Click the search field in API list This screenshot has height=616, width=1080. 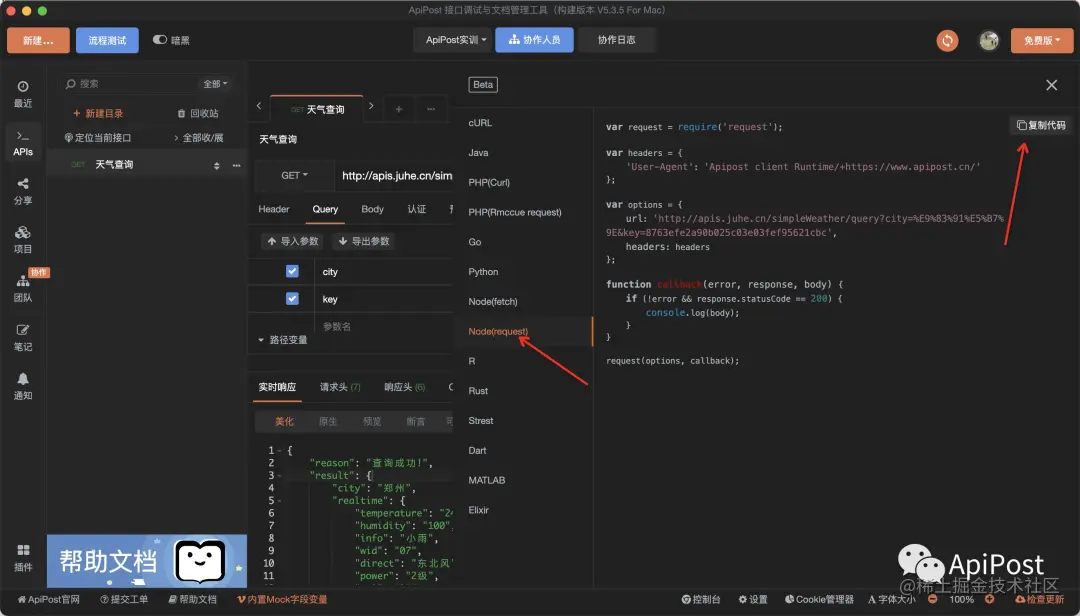click(x=131, y=84)
